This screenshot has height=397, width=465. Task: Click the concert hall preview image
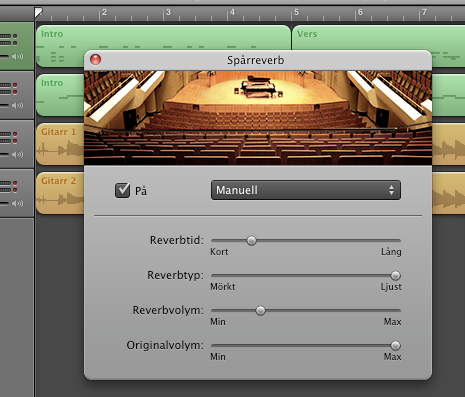(258, 118)
